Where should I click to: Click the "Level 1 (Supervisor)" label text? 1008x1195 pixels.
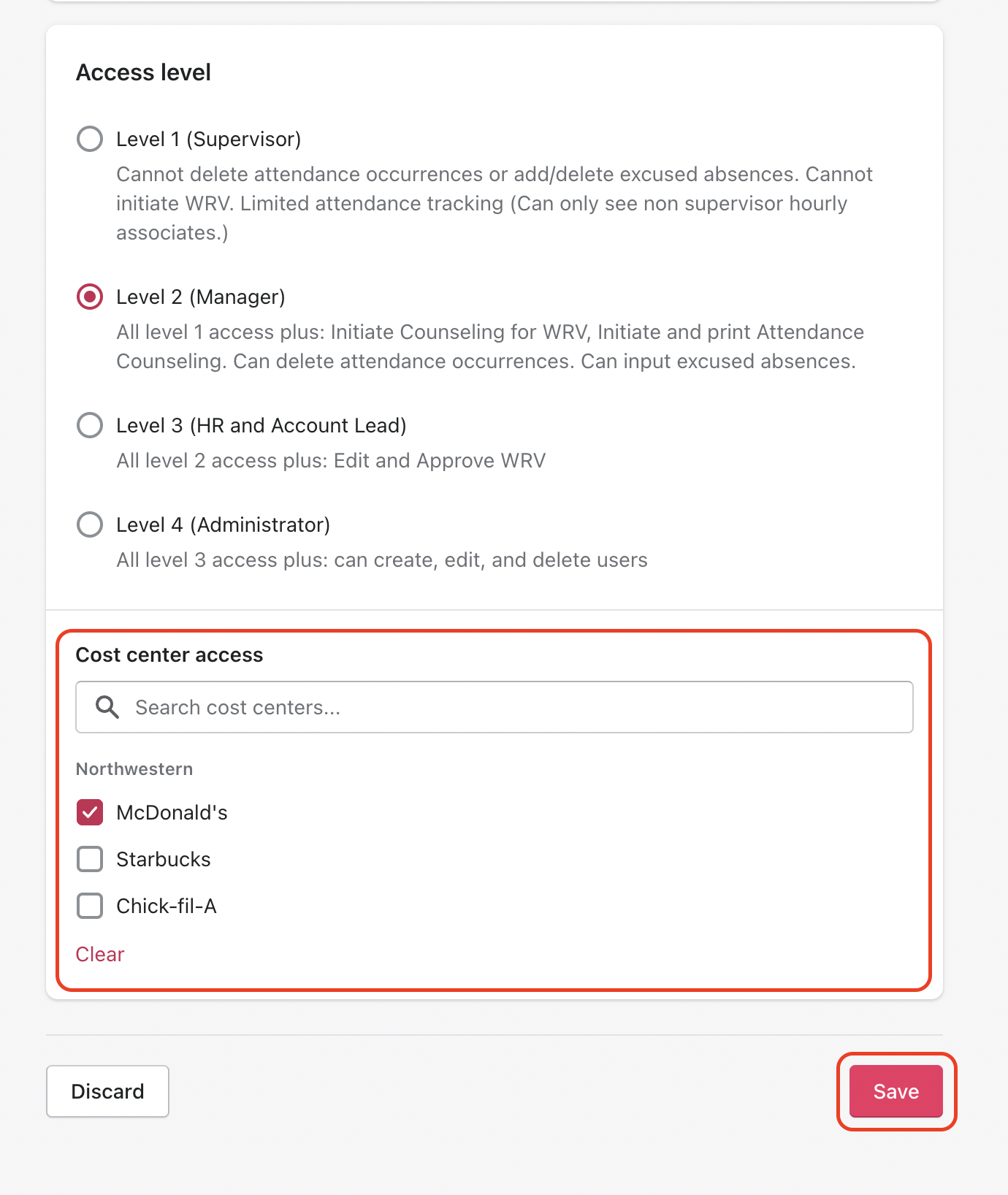pos(208,139)
